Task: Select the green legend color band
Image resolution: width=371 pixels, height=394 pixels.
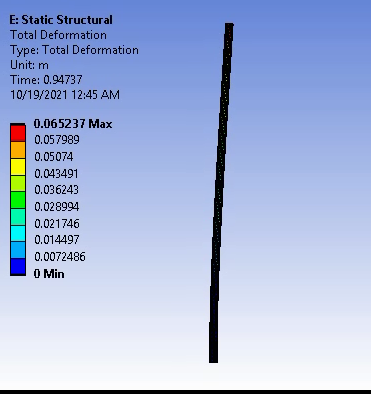Action: click(x=18, y=200)
